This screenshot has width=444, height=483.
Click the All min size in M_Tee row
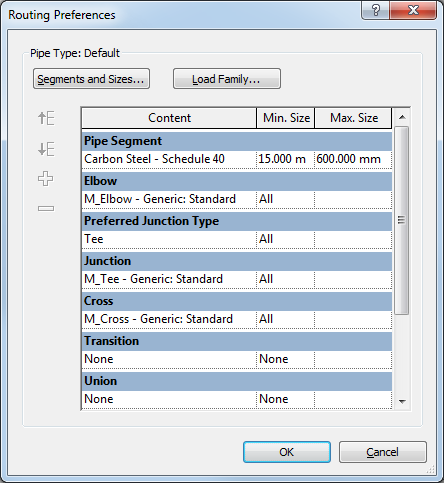click(286, 279)
